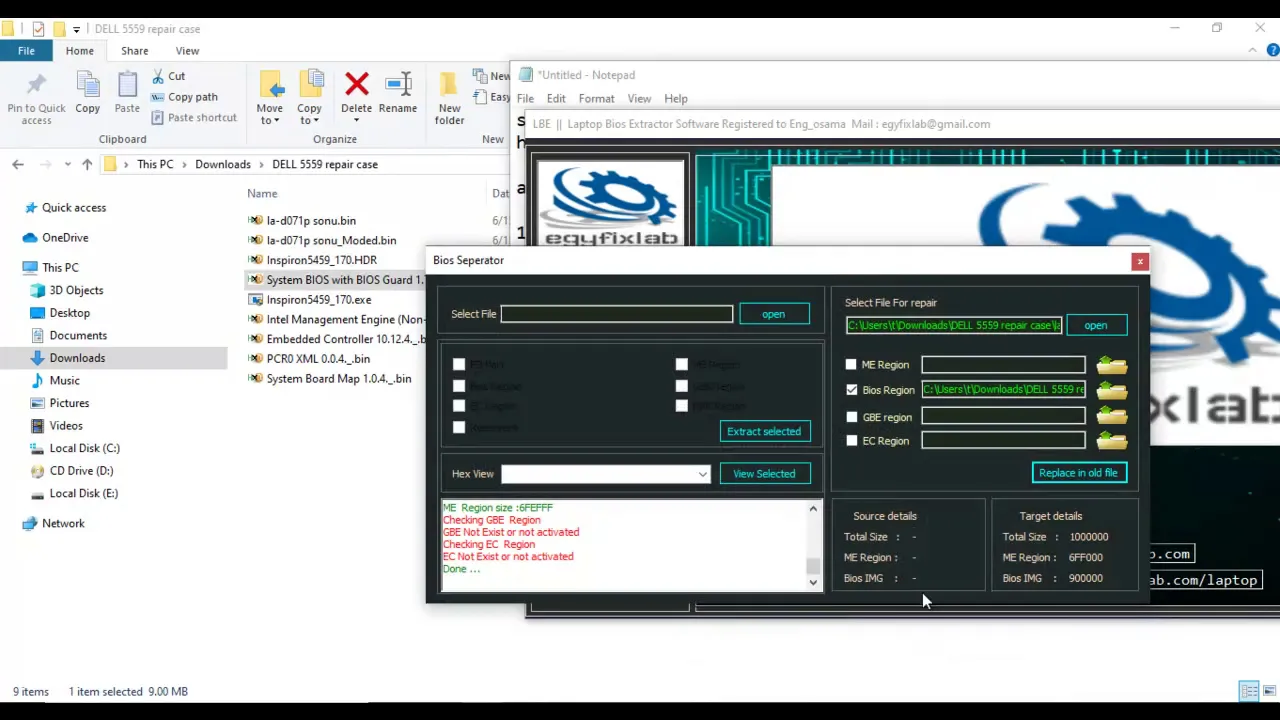The height and width of the screenshot is (720, 1280).
Task: Tick first left-column checkbox in extract panel
Action: point(459,365)
